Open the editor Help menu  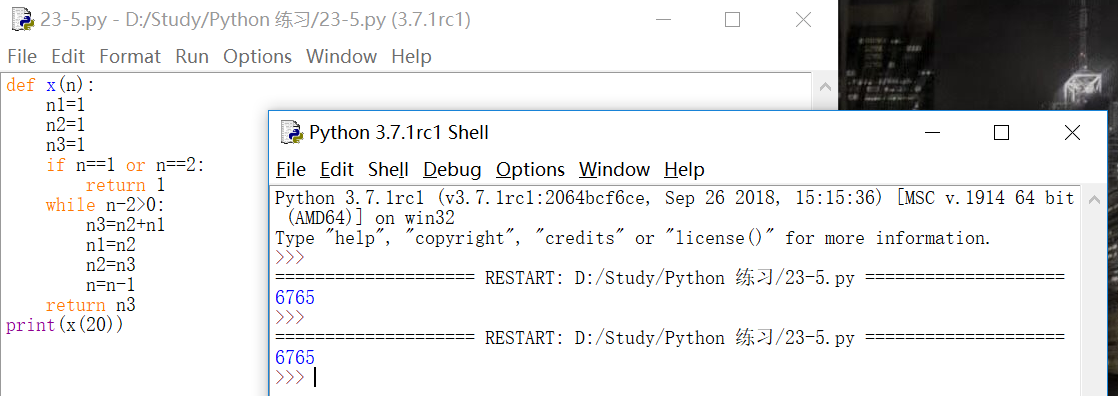411,56
